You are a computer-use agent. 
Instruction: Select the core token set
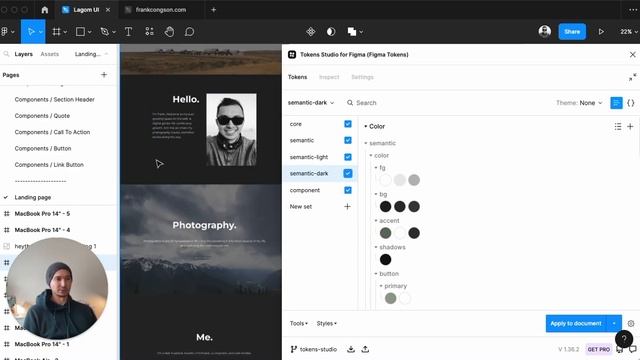[x=296, y=124]
